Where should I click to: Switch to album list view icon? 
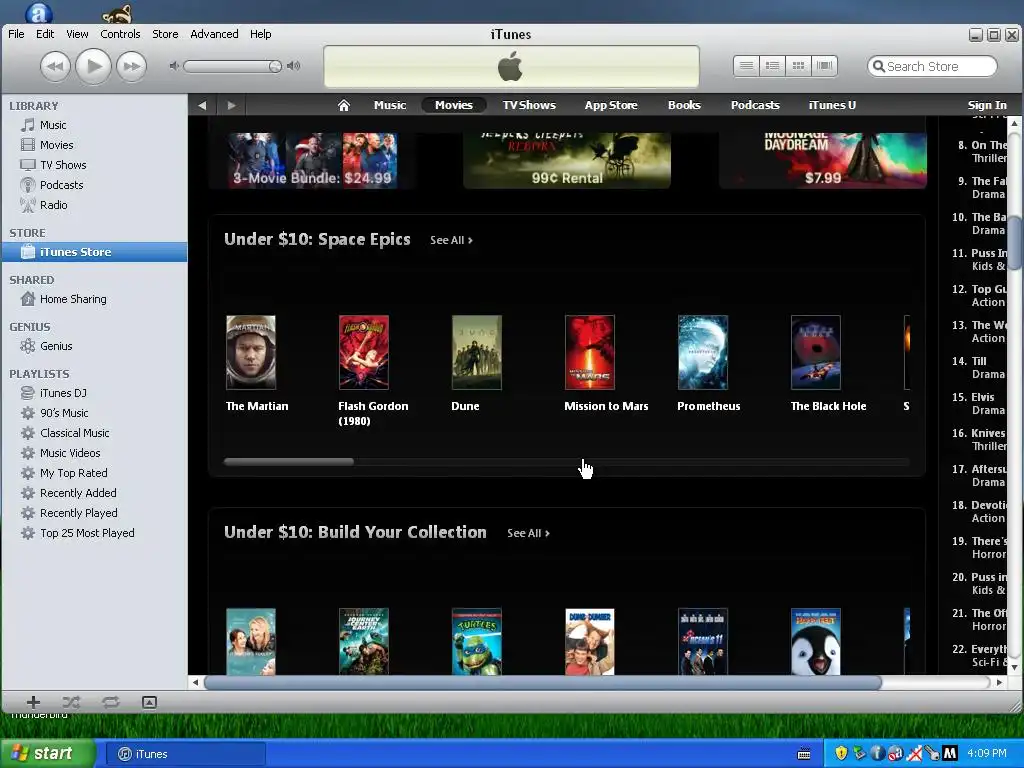(x=772, y=65)
